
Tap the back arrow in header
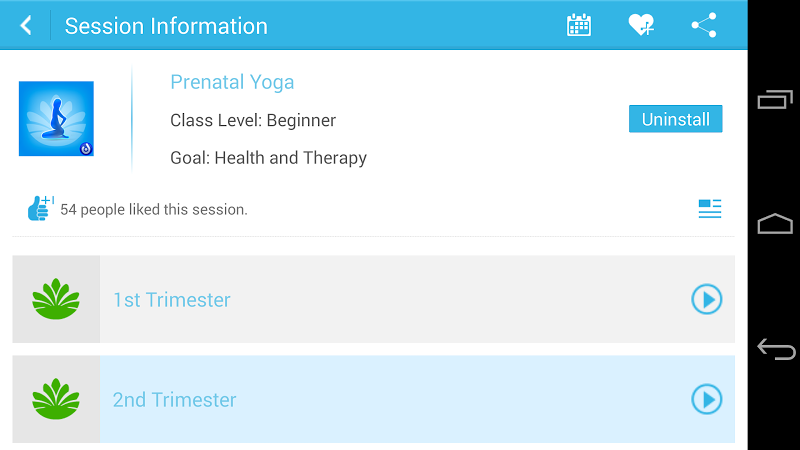[x=26, y=26]
